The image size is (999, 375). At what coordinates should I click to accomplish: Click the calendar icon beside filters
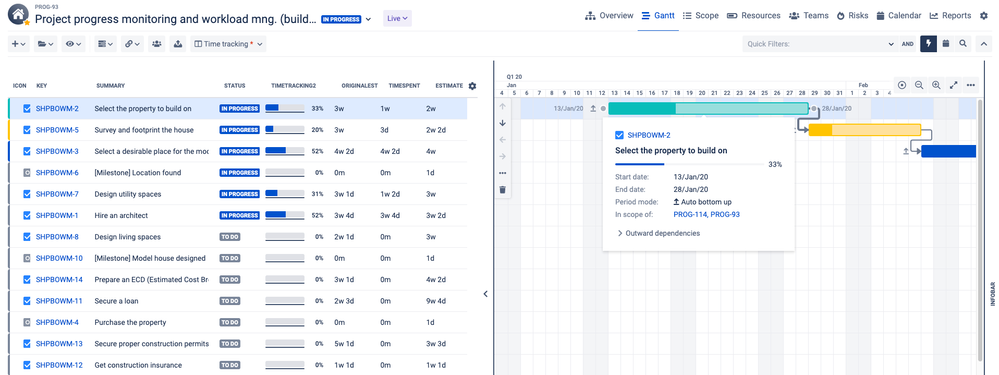[x=946, y=44]
